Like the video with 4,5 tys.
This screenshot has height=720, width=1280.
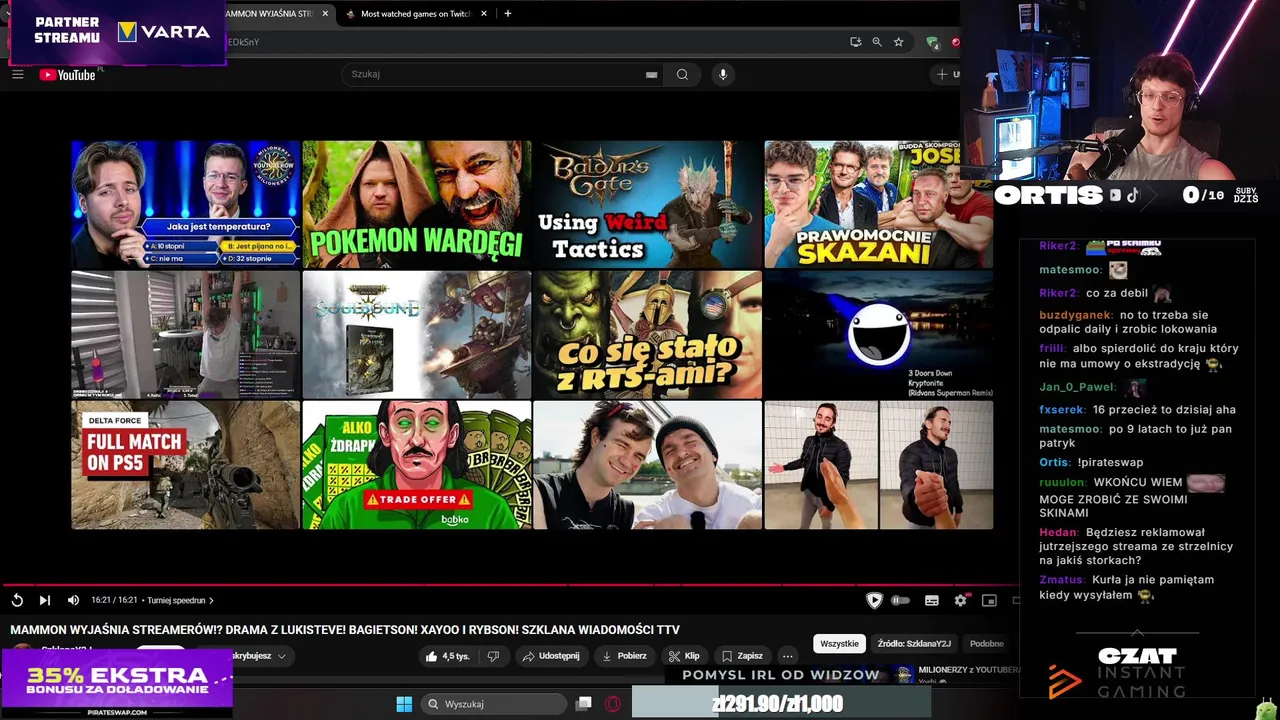point(447,656)
